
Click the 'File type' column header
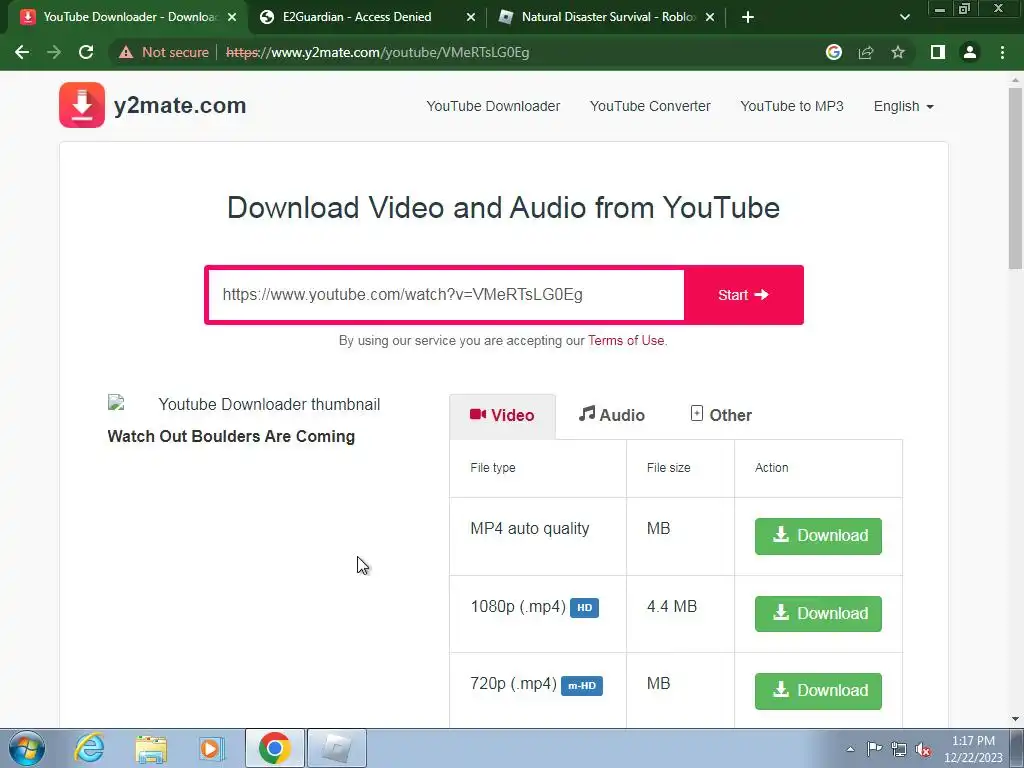[493, 468]
